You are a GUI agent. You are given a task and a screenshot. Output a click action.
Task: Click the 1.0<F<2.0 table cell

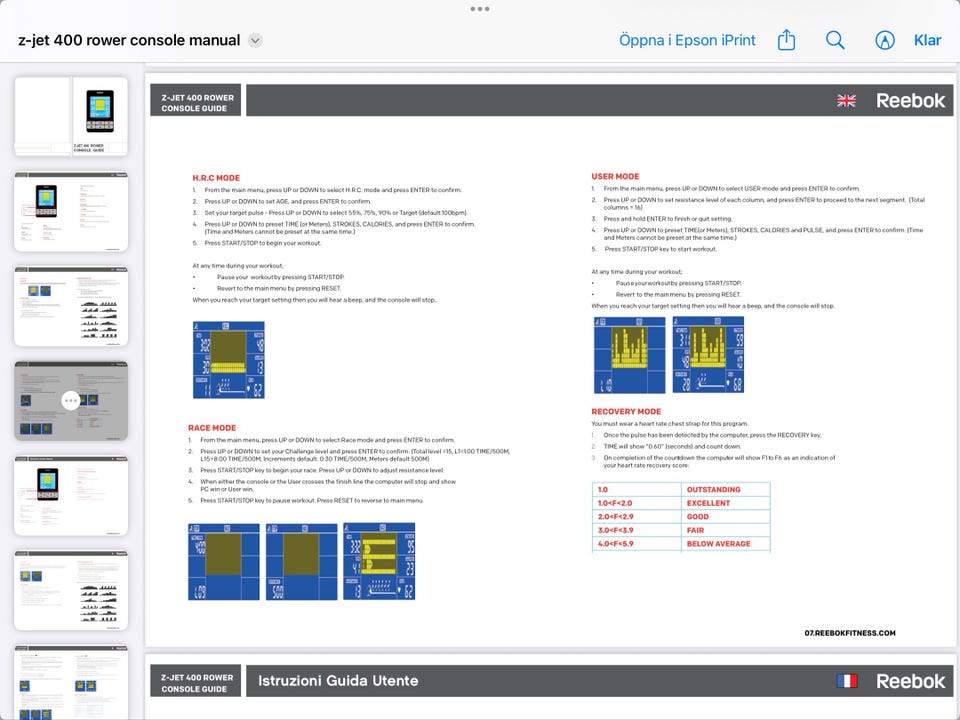637,503
